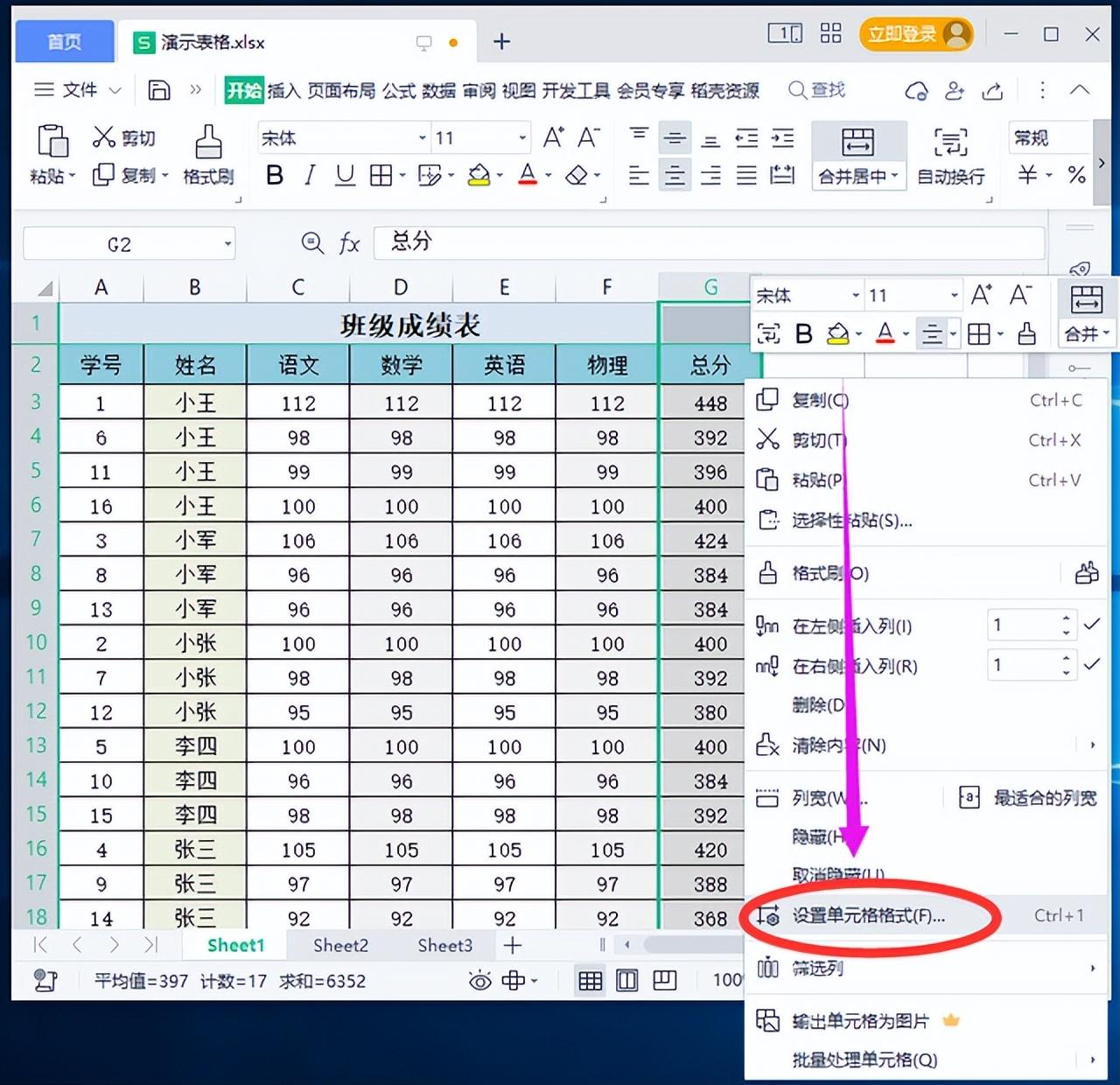Confirm insert column right checkmark

pyautogui.click(x=1091, y=665)
